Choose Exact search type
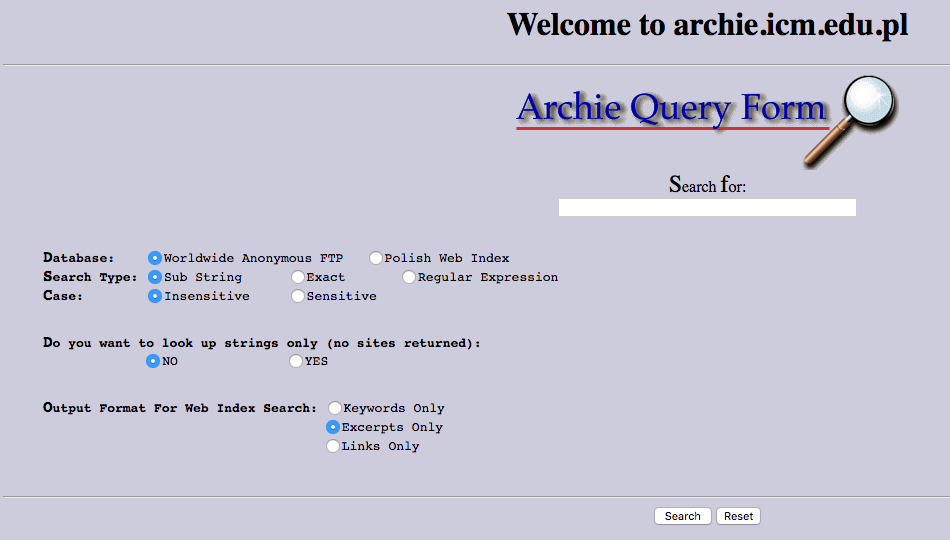 click(297, 277)
